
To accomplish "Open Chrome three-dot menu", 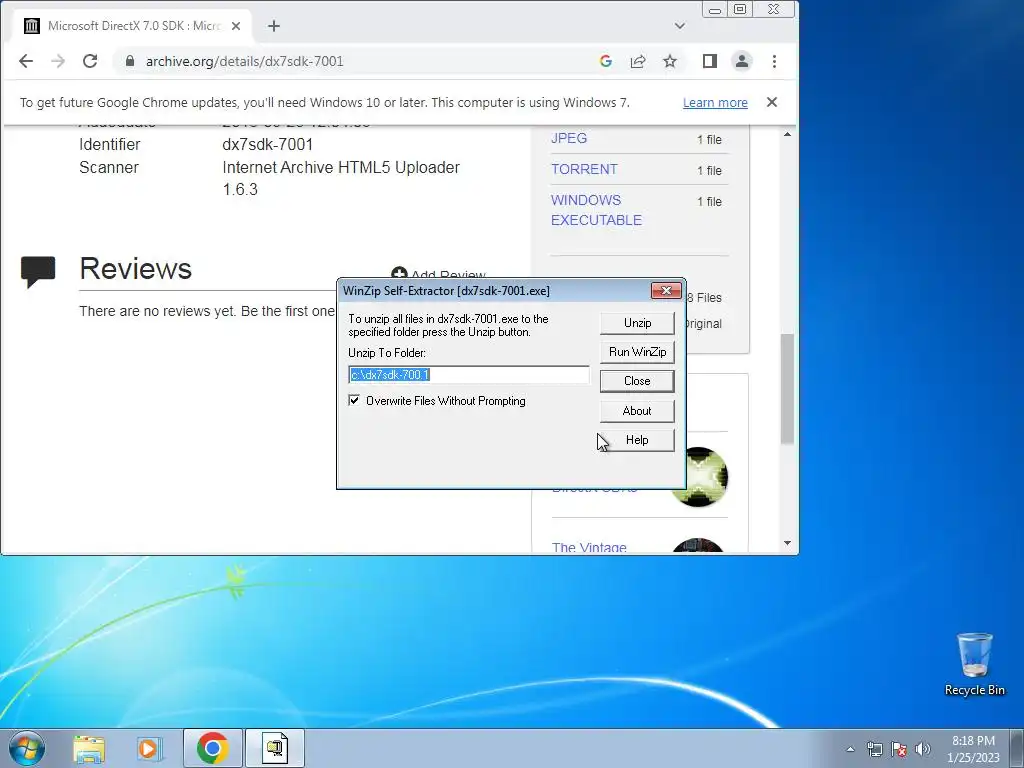I will point(774,61).
